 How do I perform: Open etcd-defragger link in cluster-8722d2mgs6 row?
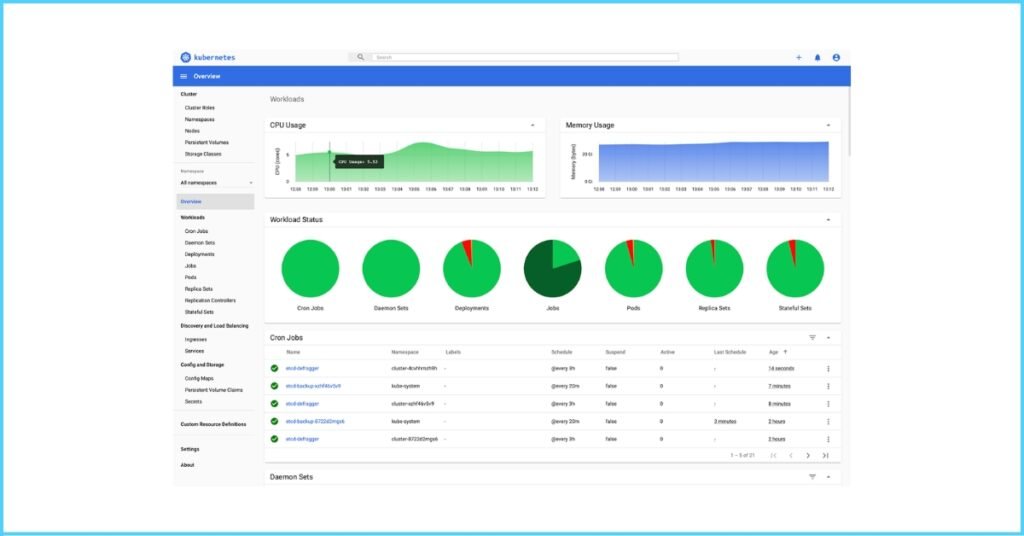pos(302,439)
